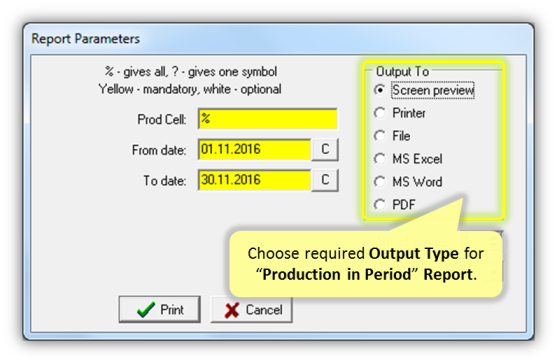
Task: Click the Report Parameters title bar
Action: [278, 39]
